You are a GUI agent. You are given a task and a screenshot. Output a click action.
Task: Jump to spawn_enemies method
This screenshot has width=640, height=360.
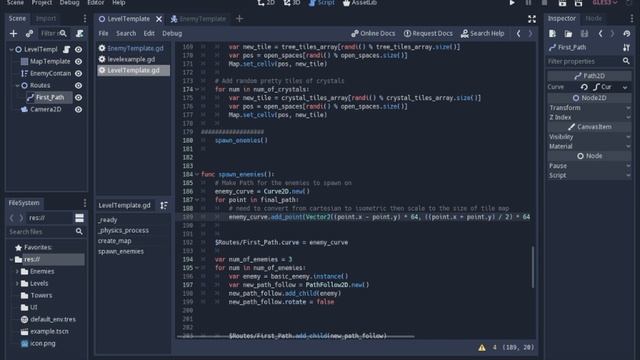pos(121,251)
